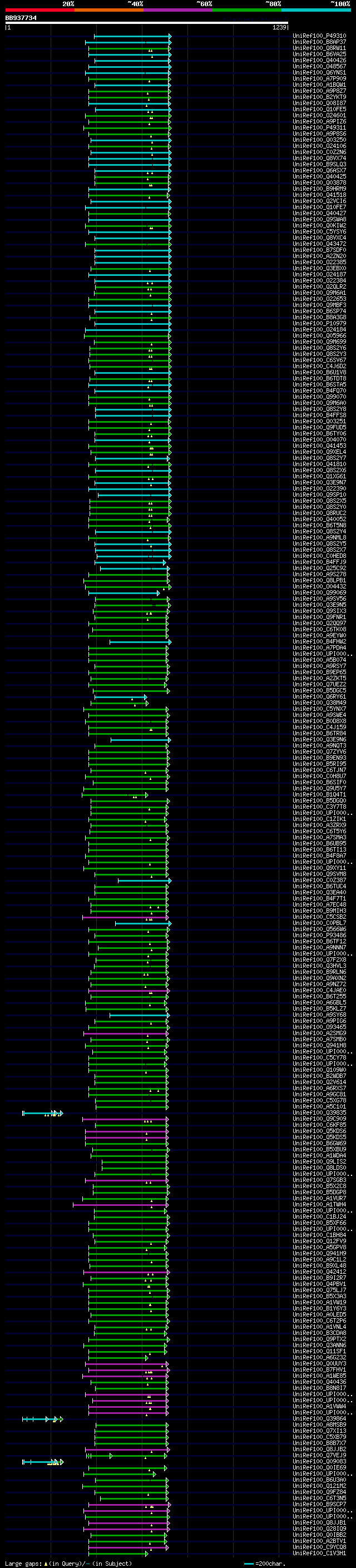Select hit UniRef100_Q03250
The width and height of the screenshot is (356, 1568).
point(319,140)
